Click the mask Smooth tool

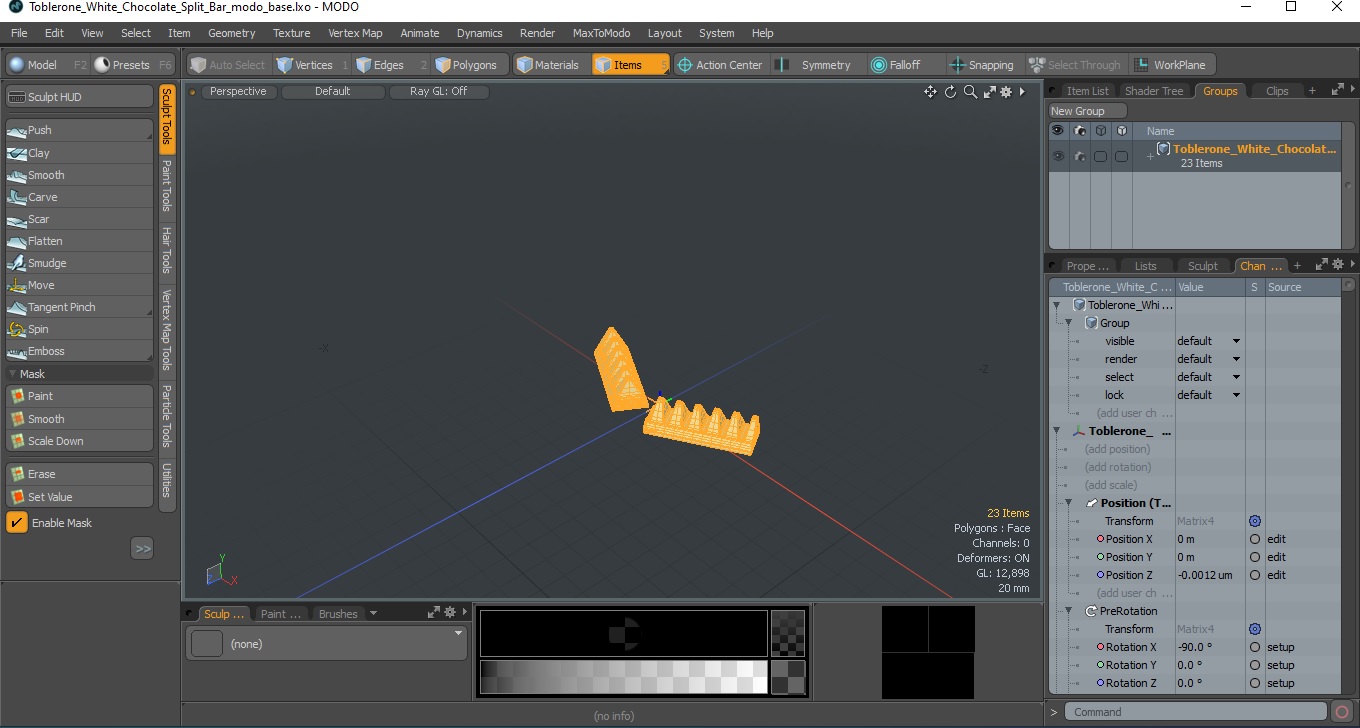click(79, 419)
